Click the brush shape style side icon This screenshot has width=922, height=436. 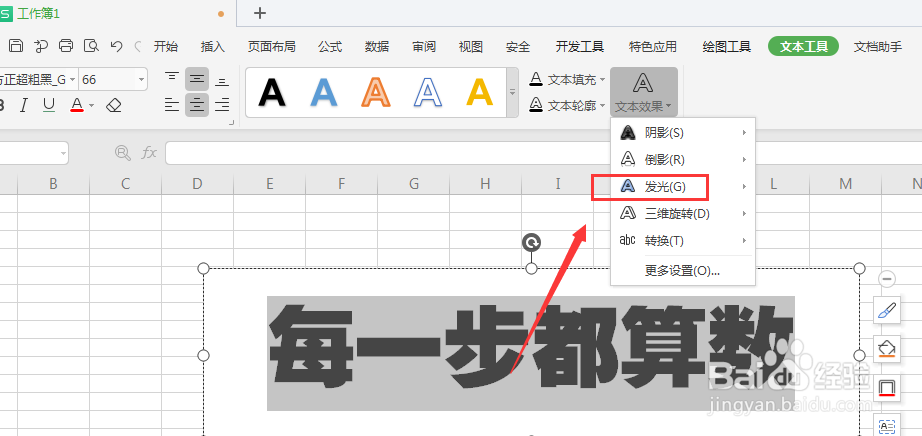click(x=887, y=310)
